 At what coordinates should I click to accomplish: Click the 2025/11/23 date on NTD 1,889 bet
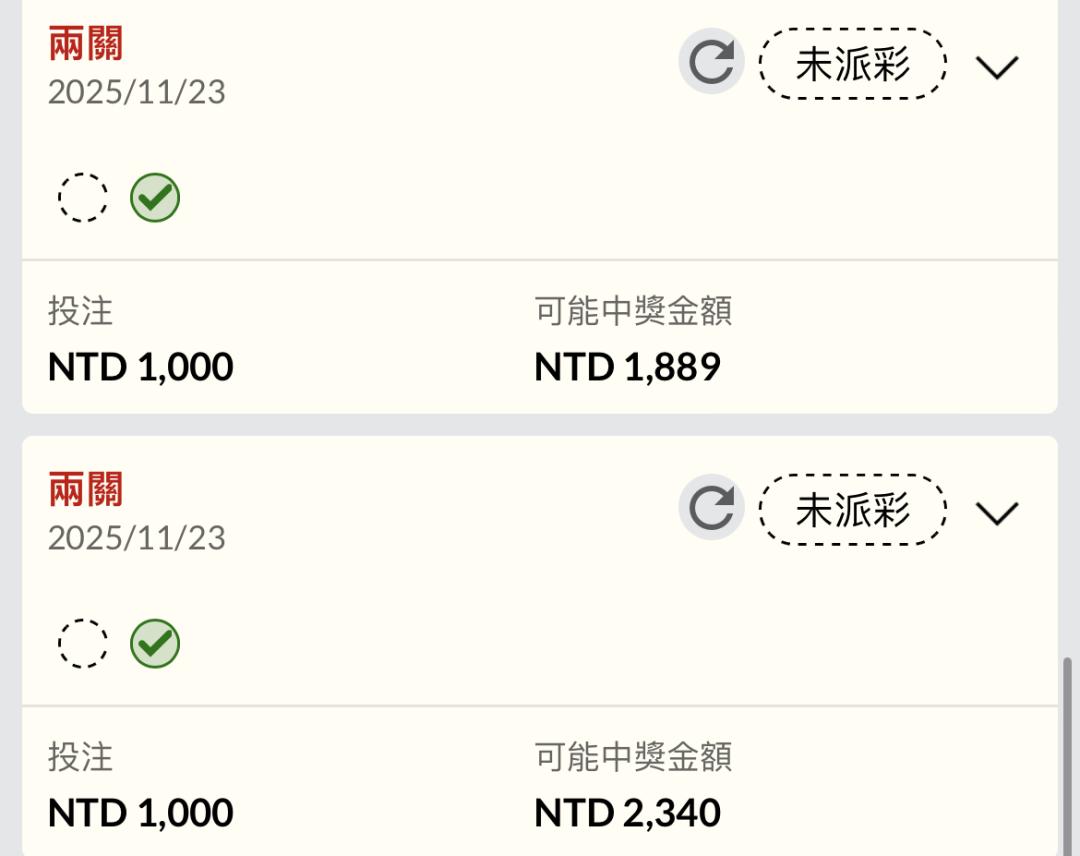click(137, 92)
